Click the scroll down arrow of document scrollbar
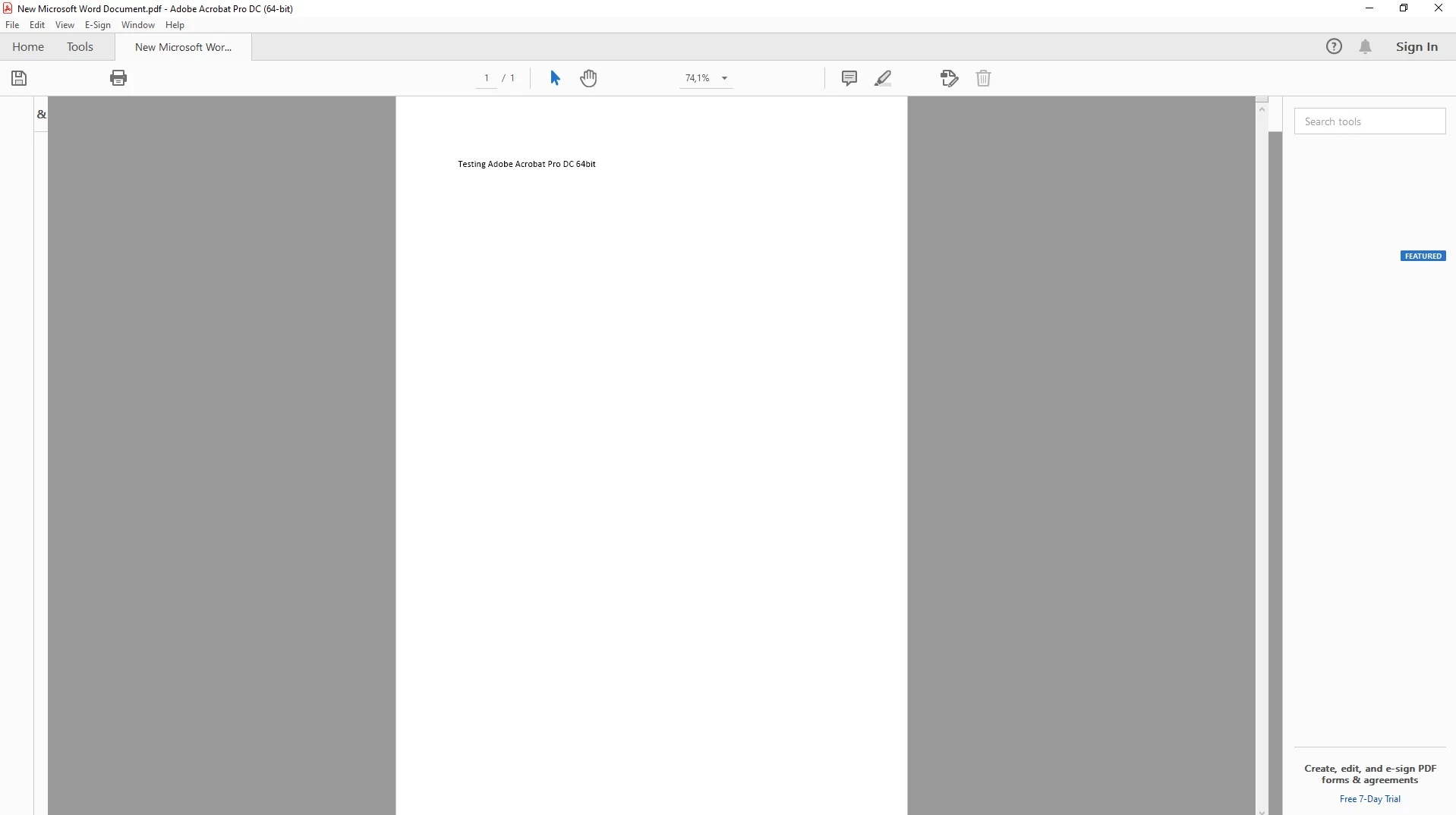 pos(1262,810)
